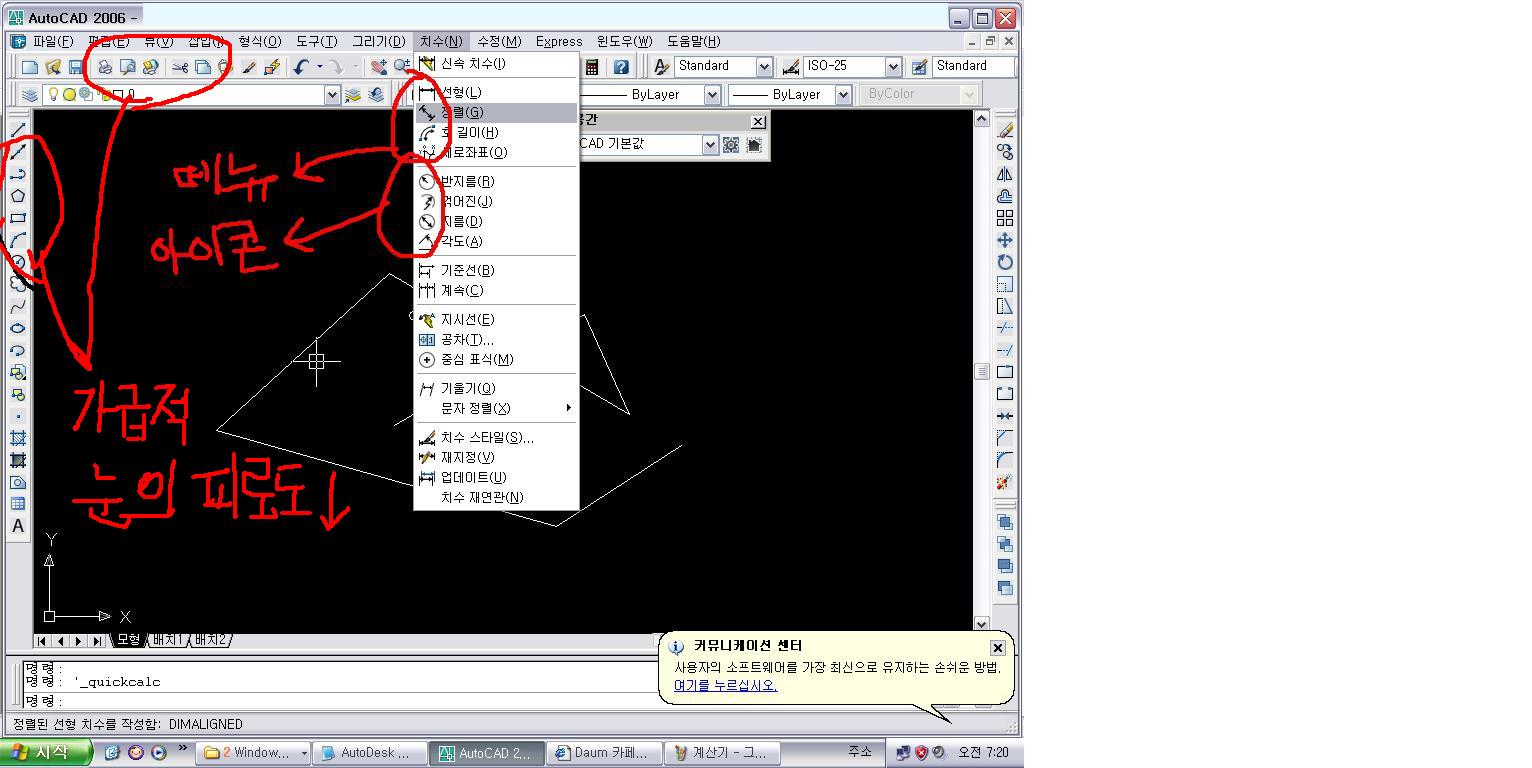1532x768 pixels.
Task: Expand the Undo history dropdown arrow
Action: pyautogui.click(x=320, y=67)
